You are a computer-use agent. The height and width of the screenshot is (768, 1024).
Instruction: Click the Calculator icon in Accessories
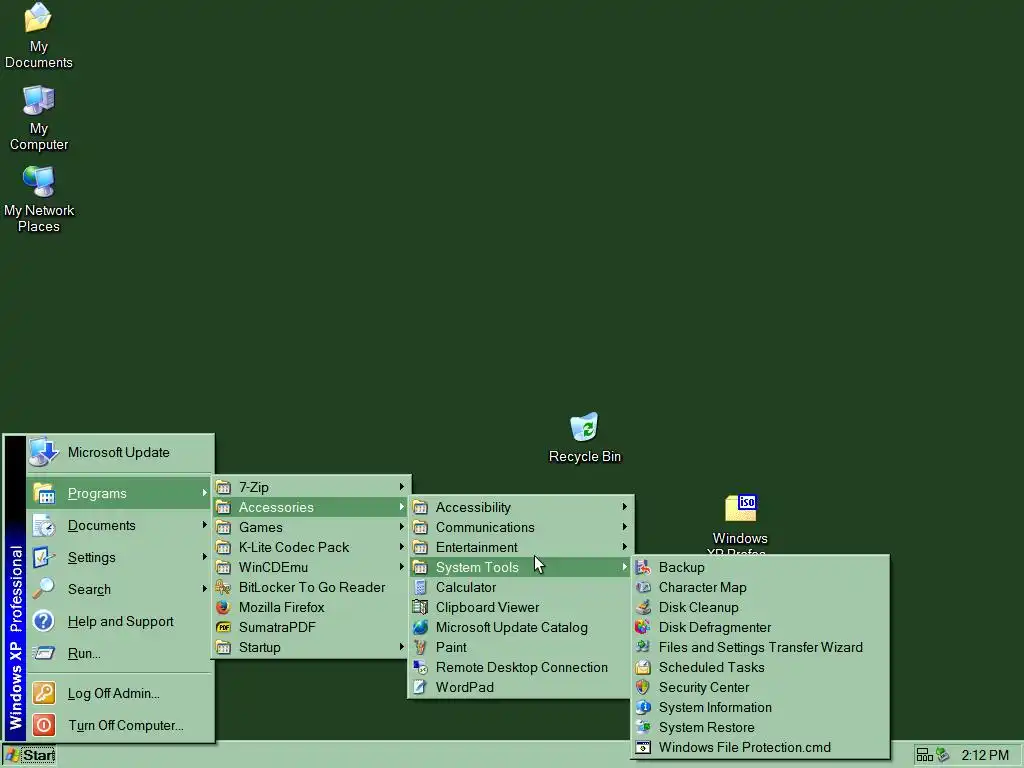click(420, 587)
